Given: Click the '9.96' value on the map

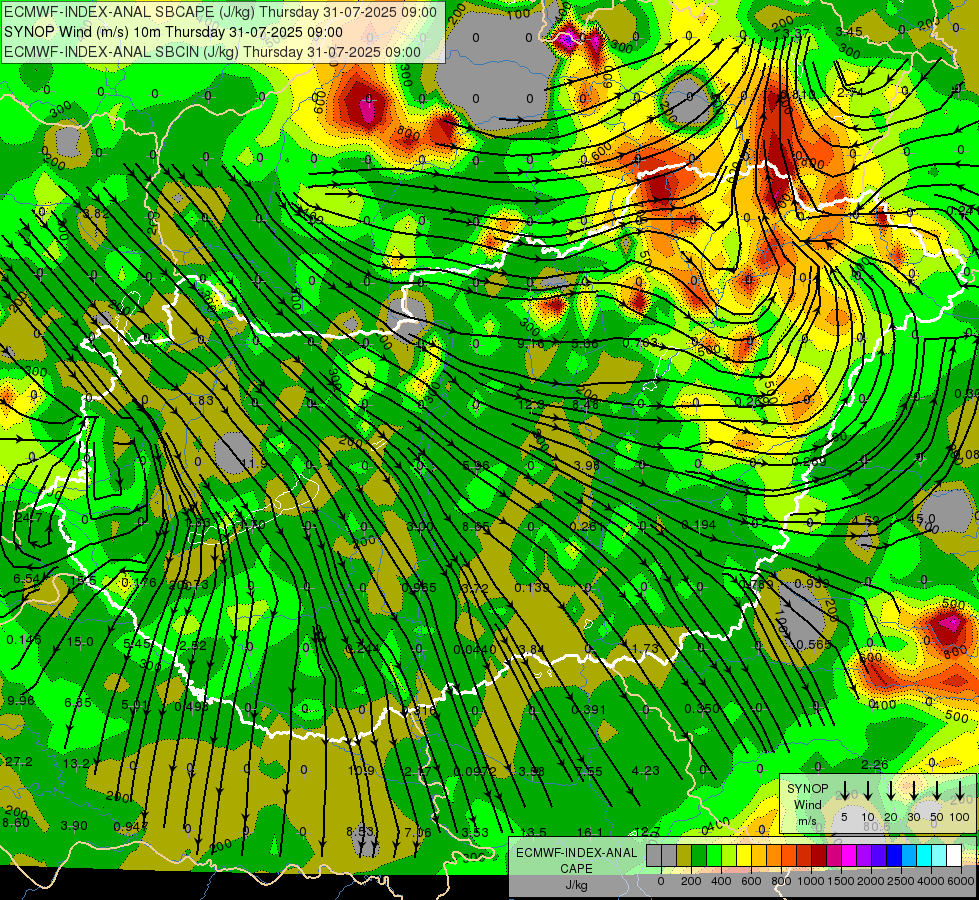Looking at the screenshot, I should coord(21,701).
